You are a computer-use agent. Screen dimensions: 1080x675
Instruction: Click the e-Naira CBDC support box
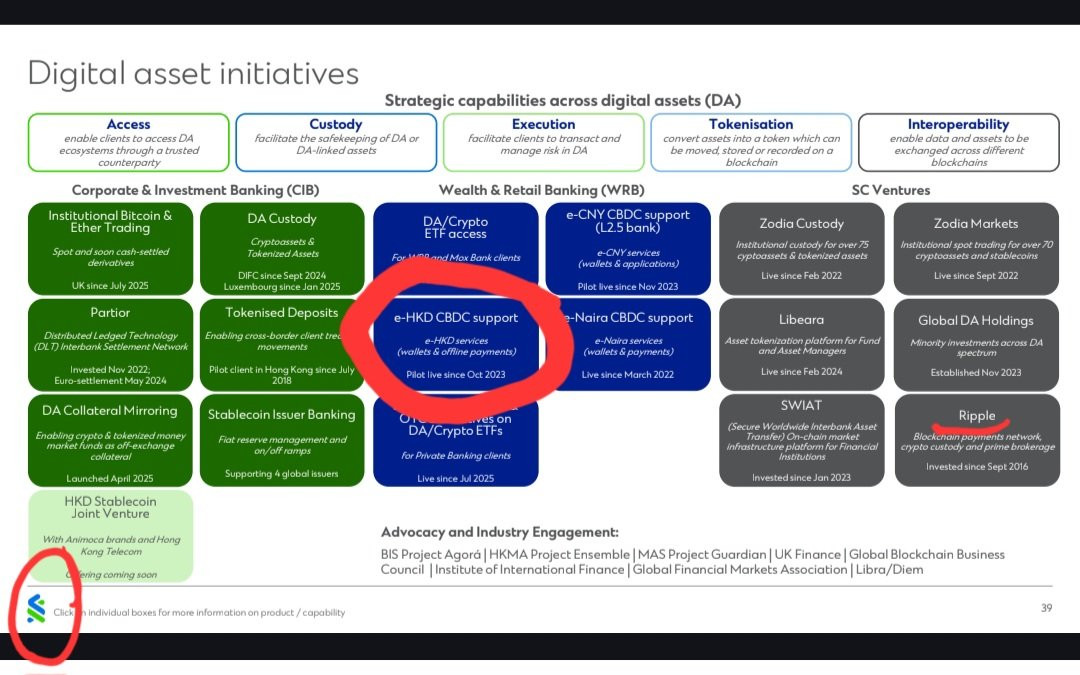coord(628,344)
